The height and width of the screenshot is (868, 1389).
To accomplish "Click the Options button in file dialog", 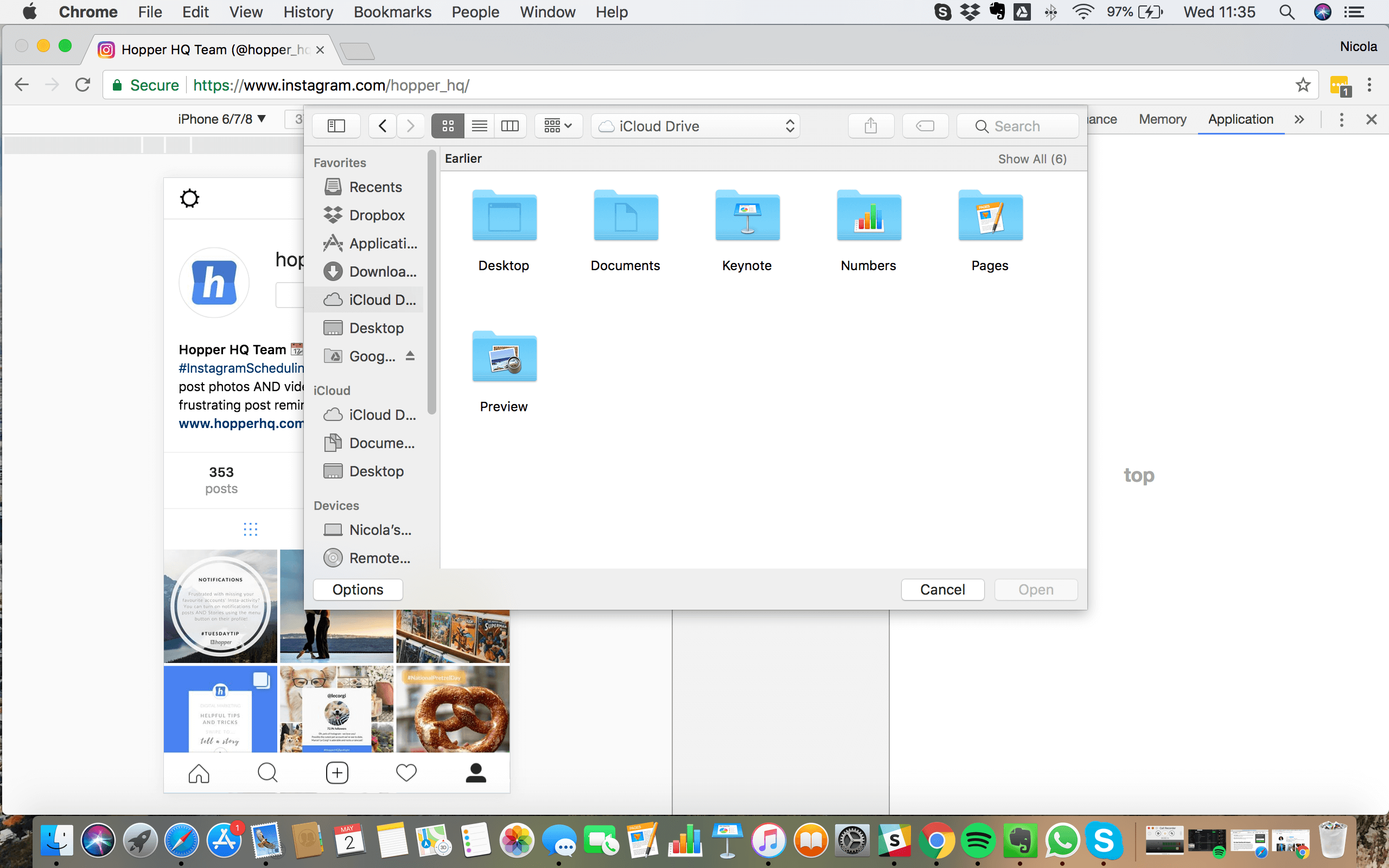I will [x=358, y=589].
